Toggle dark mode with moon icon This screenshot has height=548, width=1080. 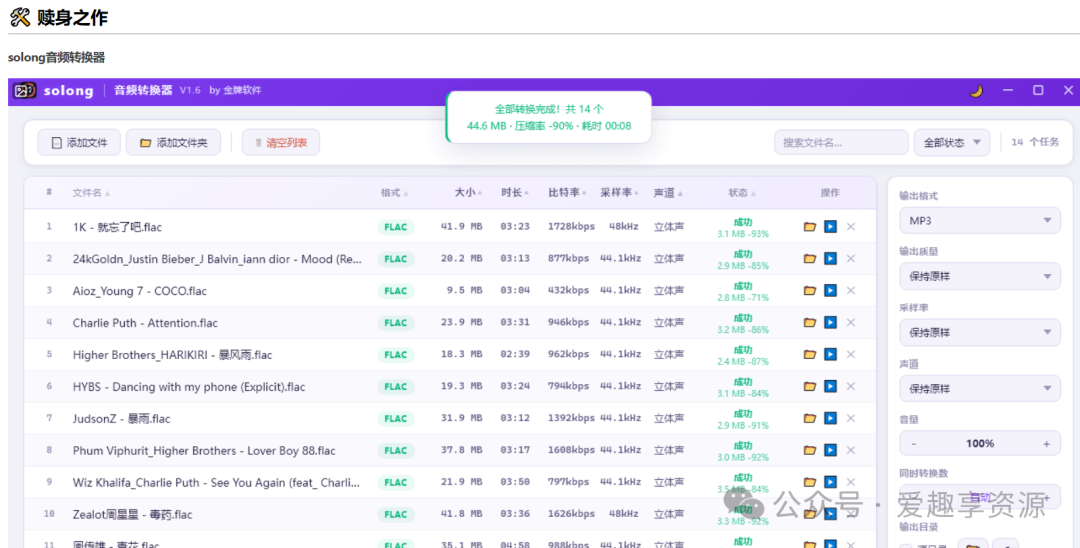976,91
